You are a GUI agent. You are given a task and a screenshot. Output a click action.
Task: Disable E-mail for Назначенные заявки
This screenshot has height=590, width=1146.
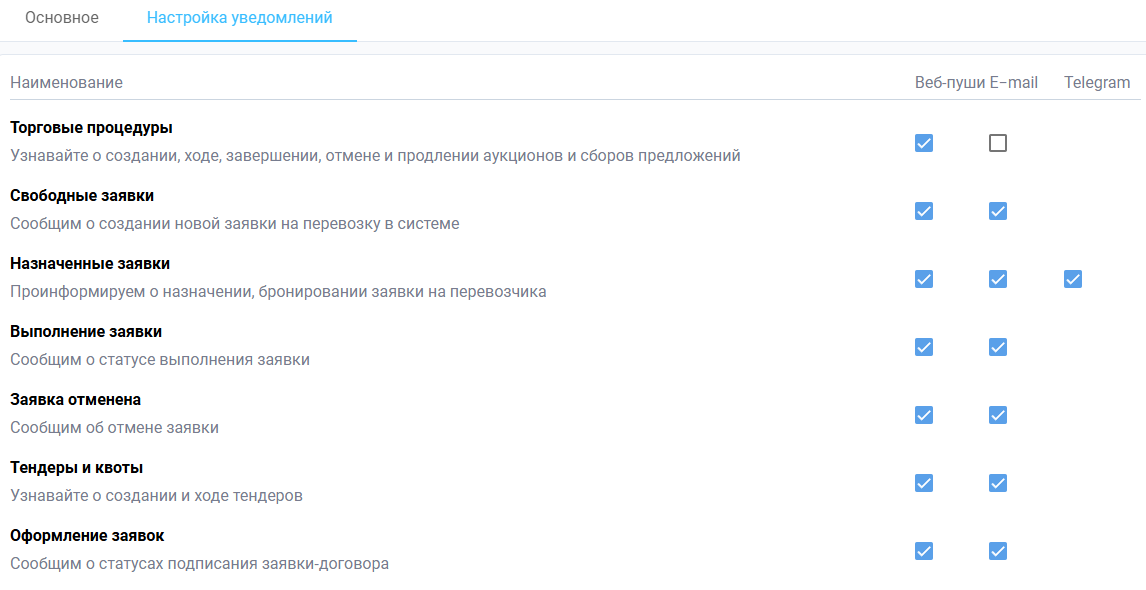click(997, 279)
